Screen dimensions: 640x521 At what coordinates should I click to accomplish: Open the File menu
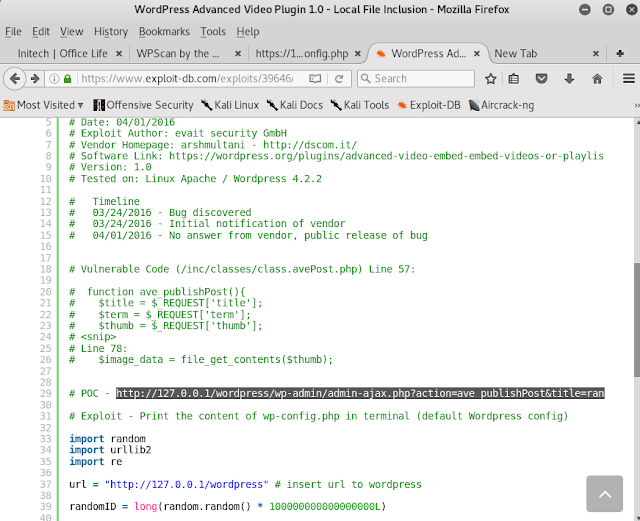coord(13,31)
